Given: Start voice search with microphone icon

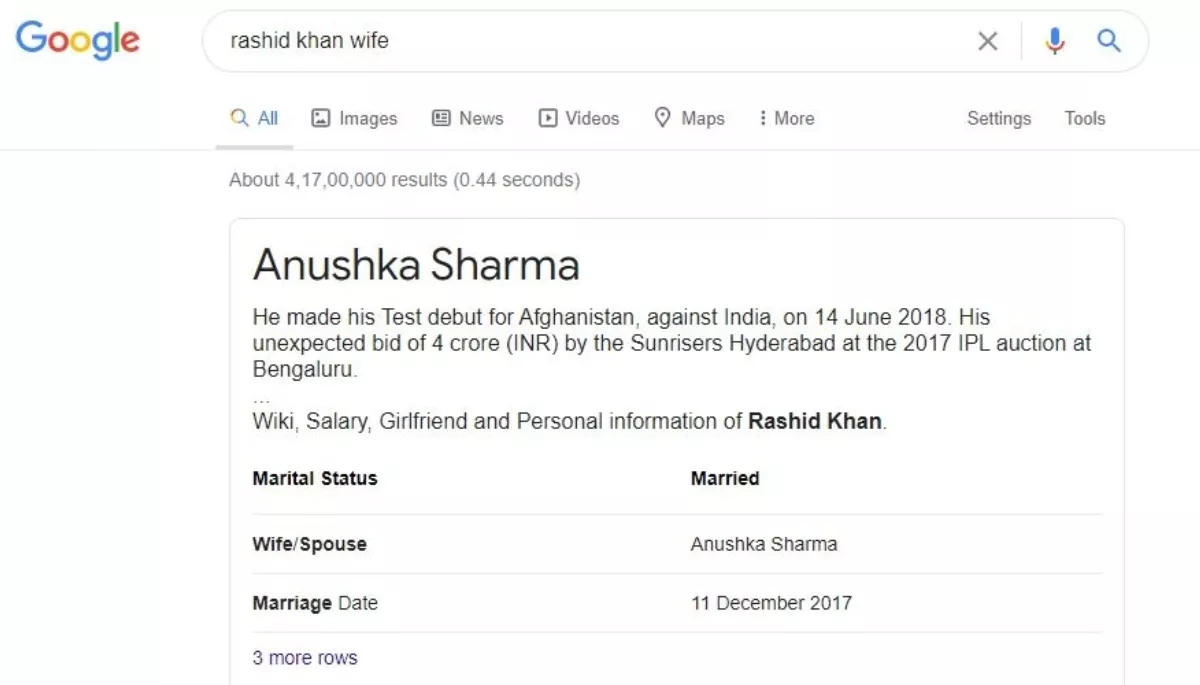Looking at the screenshot, I should point(1054,41).
